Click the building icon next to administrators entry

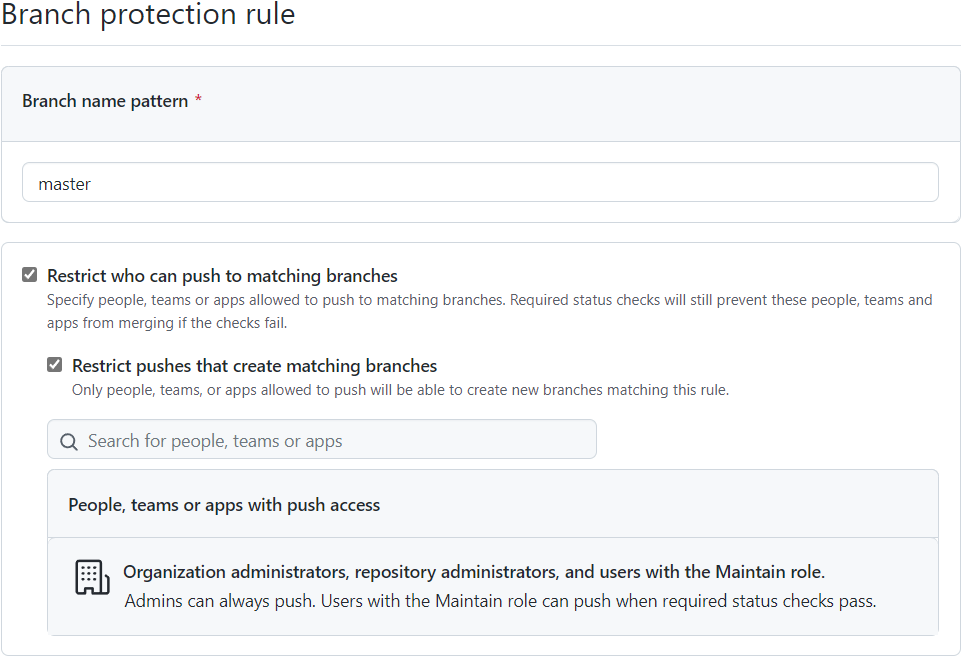(x=91, y=578)
